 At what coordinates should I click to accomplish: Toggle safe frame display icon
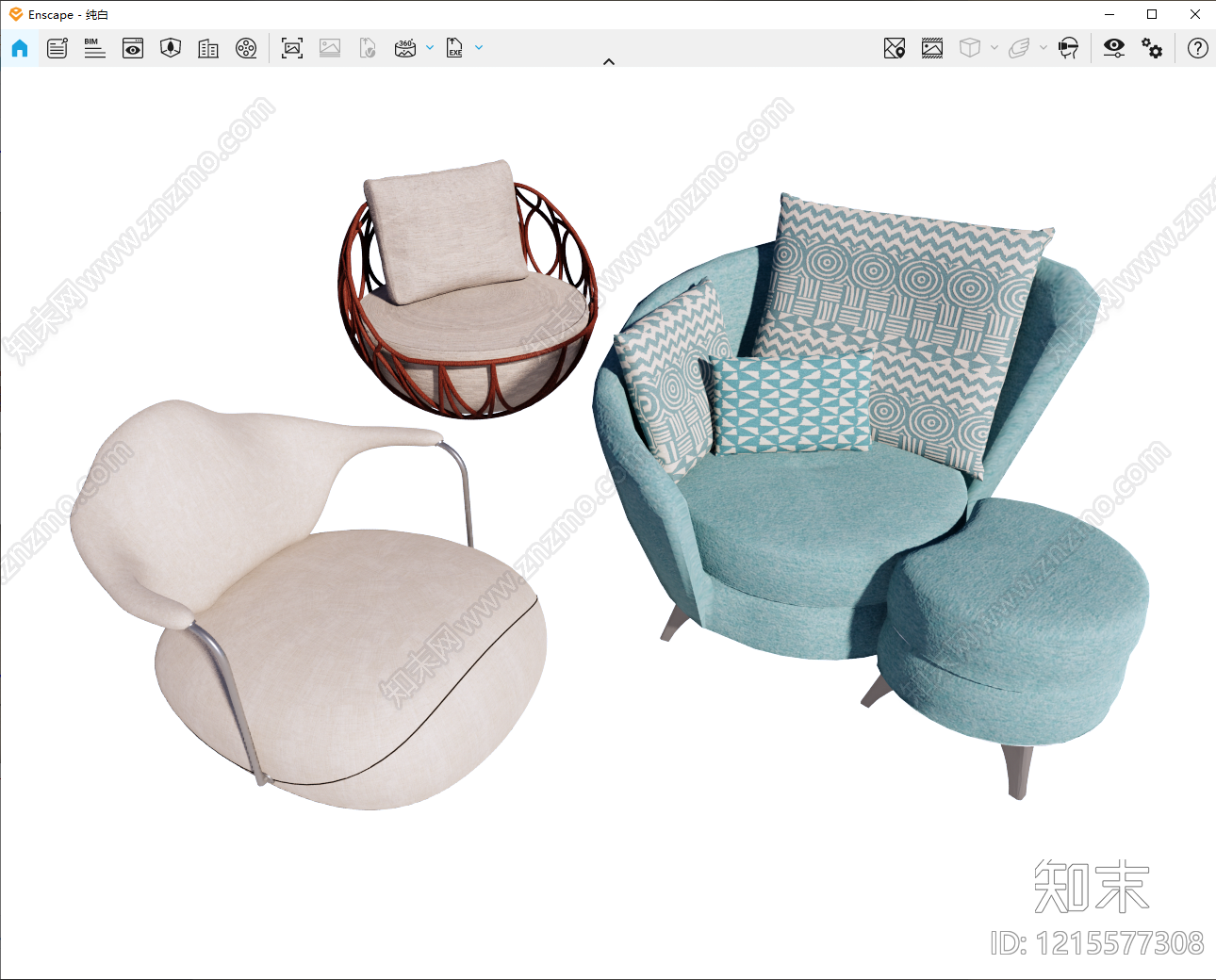(x=932, y=48)
